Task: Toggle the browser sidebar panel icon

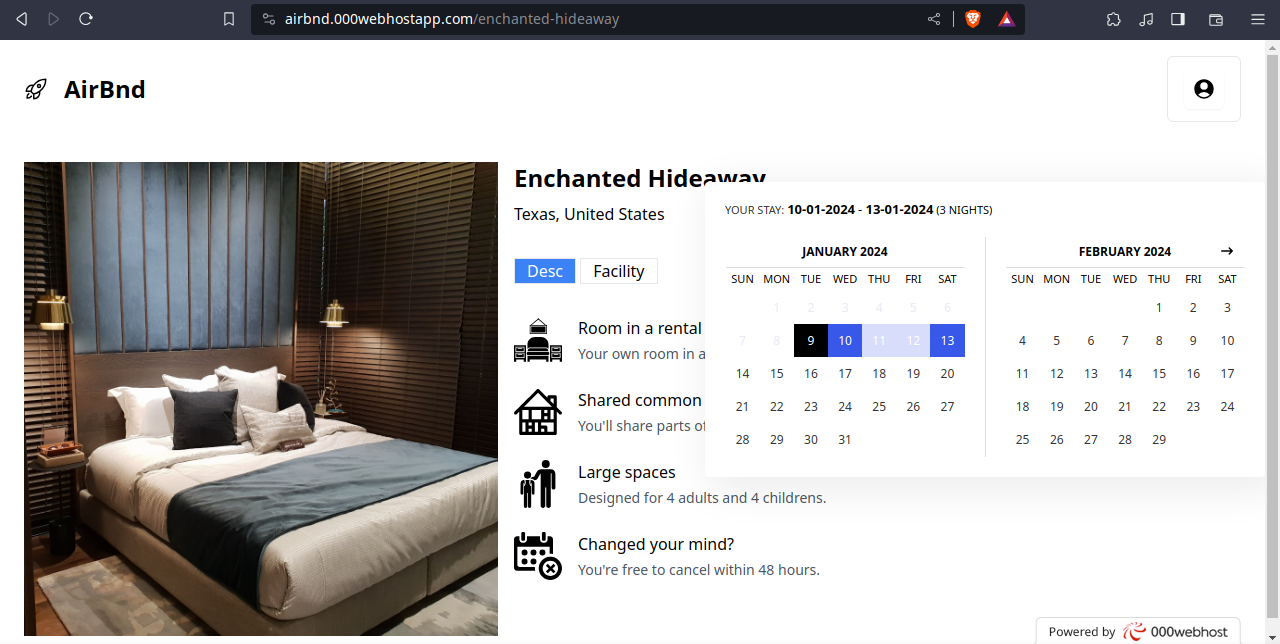Action: 1178,19
